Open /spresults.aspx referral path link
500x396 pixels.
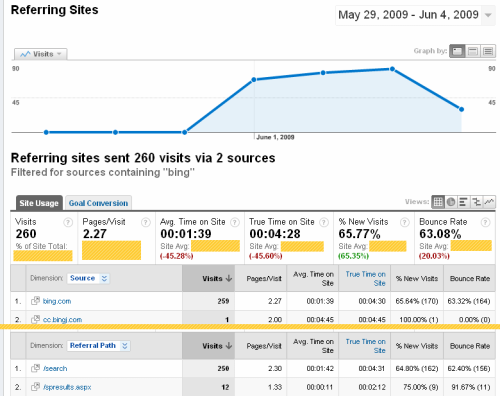click(67, 387)
